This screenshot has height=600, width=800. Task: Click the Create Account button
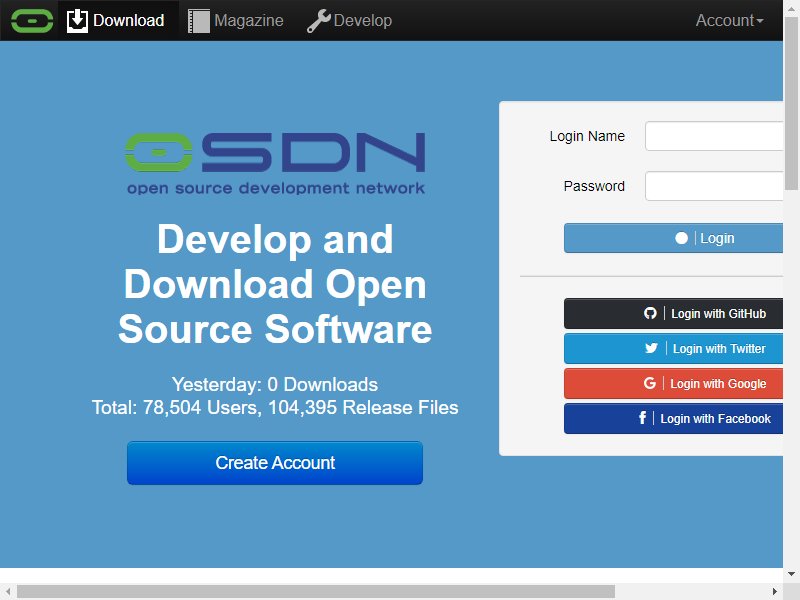point(275,463)
